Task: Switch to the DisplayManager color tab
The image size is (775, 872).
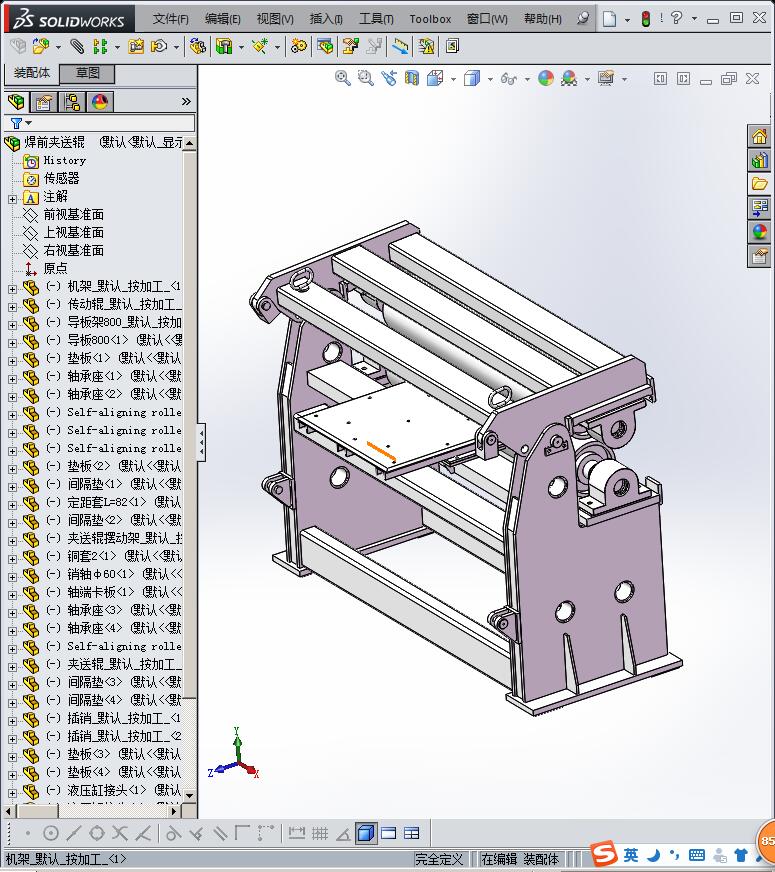Action: click(x=100, y=102)
